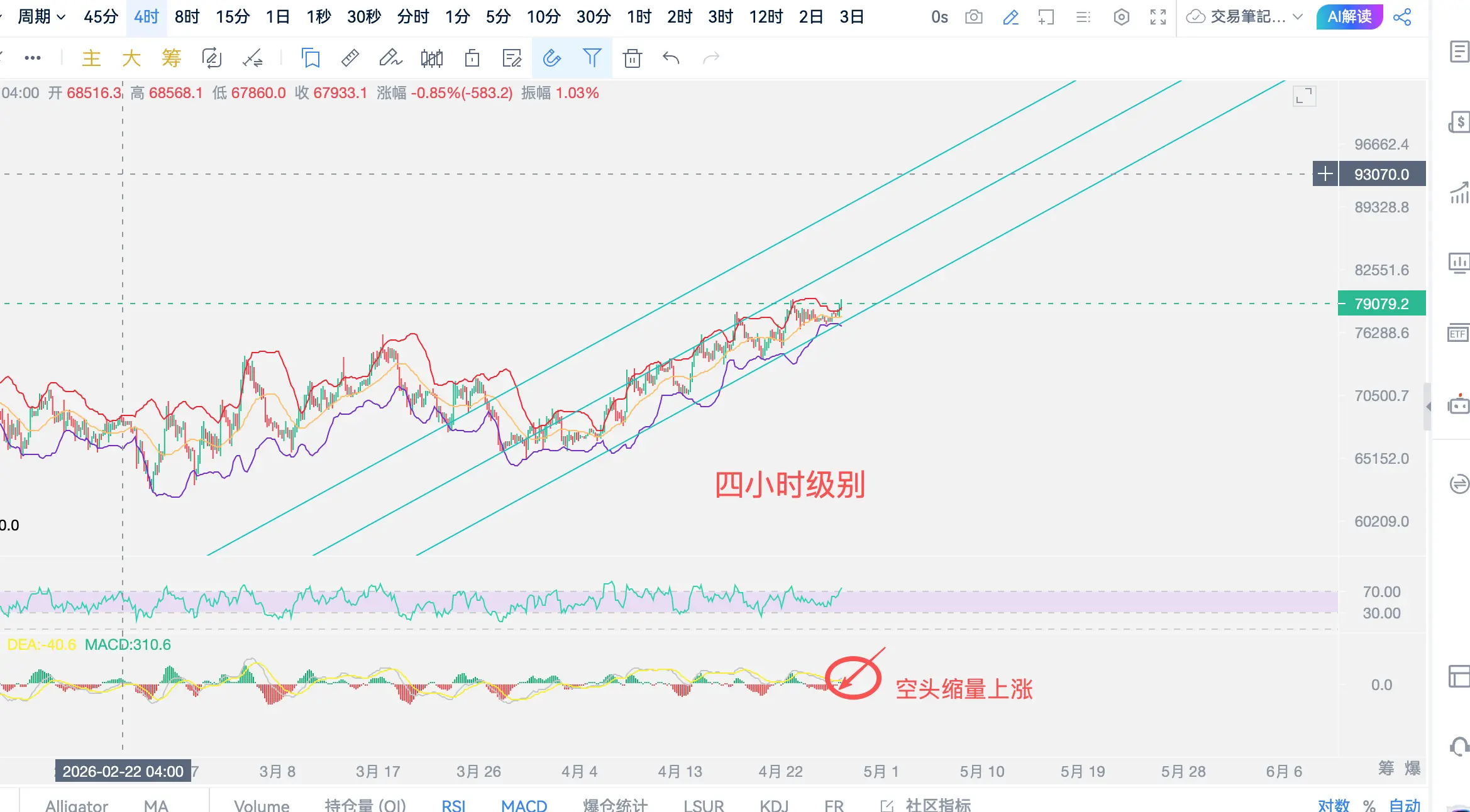Select the pencil drawing tool

coord(390,58)
